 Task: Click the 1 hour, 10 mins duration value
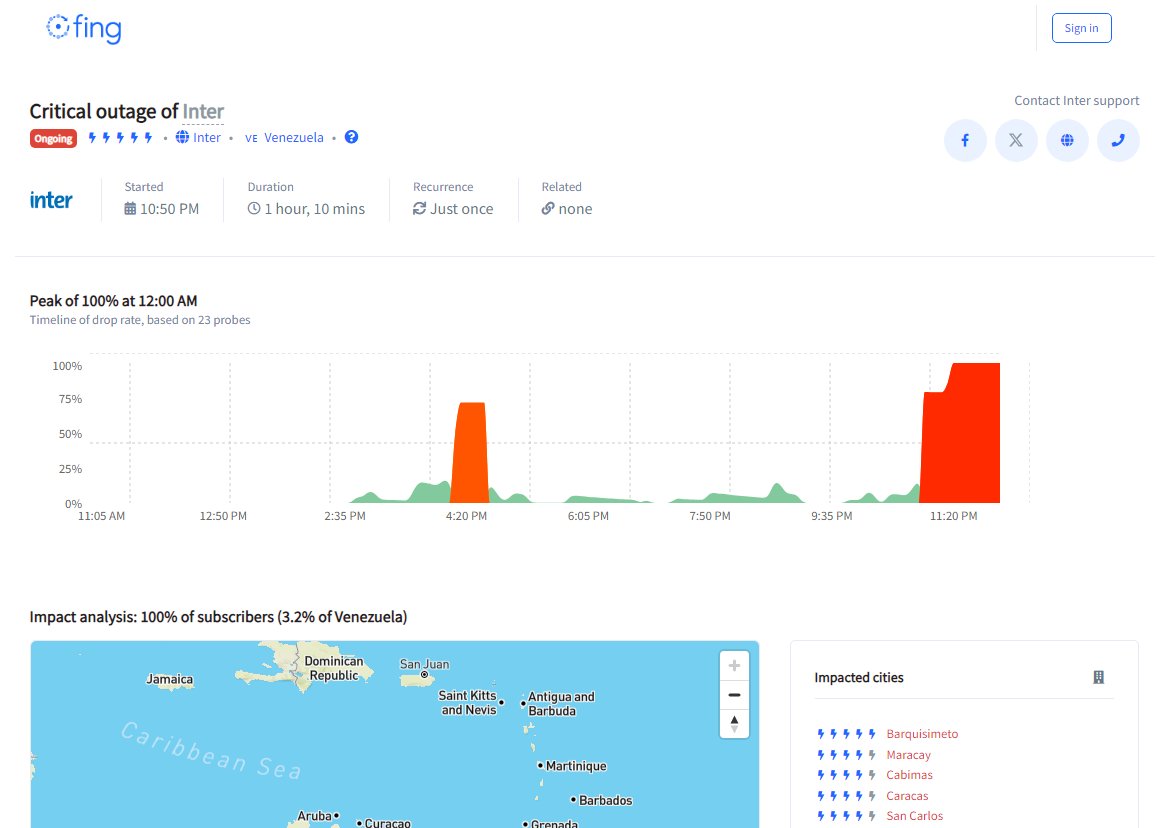(314, 209)
